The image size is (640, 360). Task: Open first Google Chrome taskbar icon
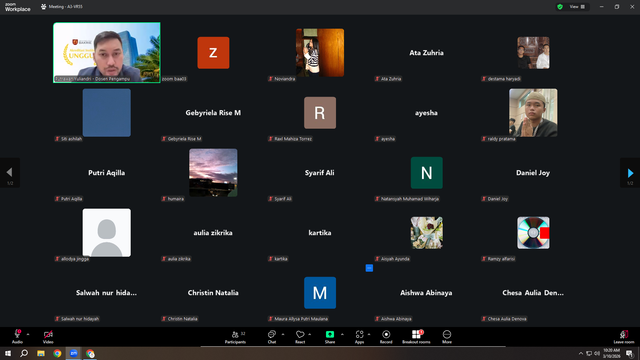tap(57, 353)
